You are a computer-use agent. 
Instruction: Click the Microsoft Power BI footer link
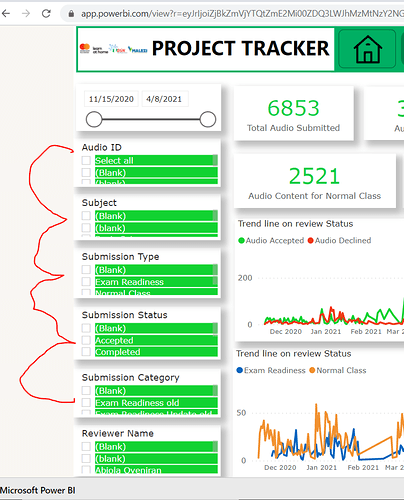pos(38,490)
